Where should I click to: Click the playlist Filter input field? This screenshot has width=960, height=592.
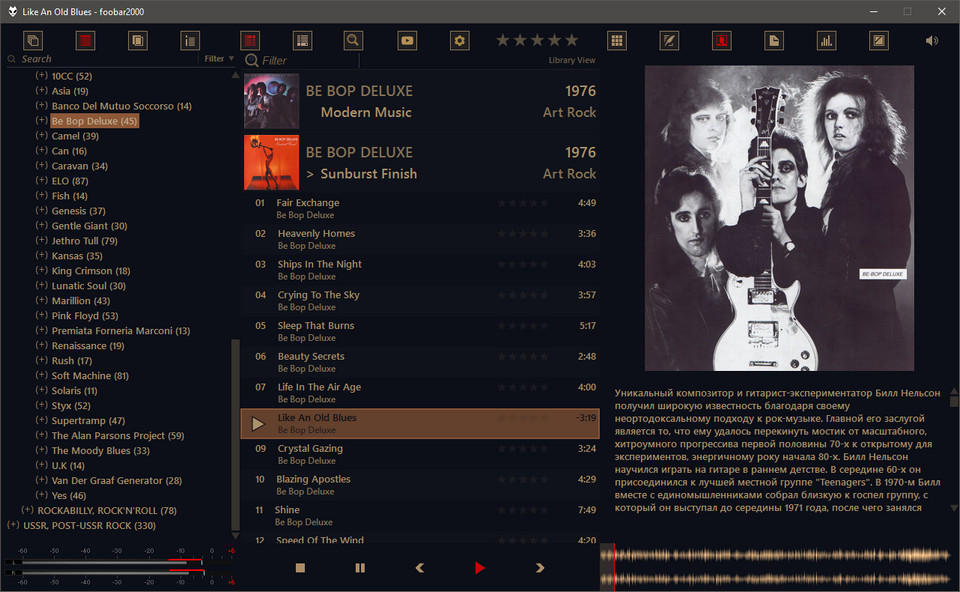pyautogui.click(x=301, y=61)
